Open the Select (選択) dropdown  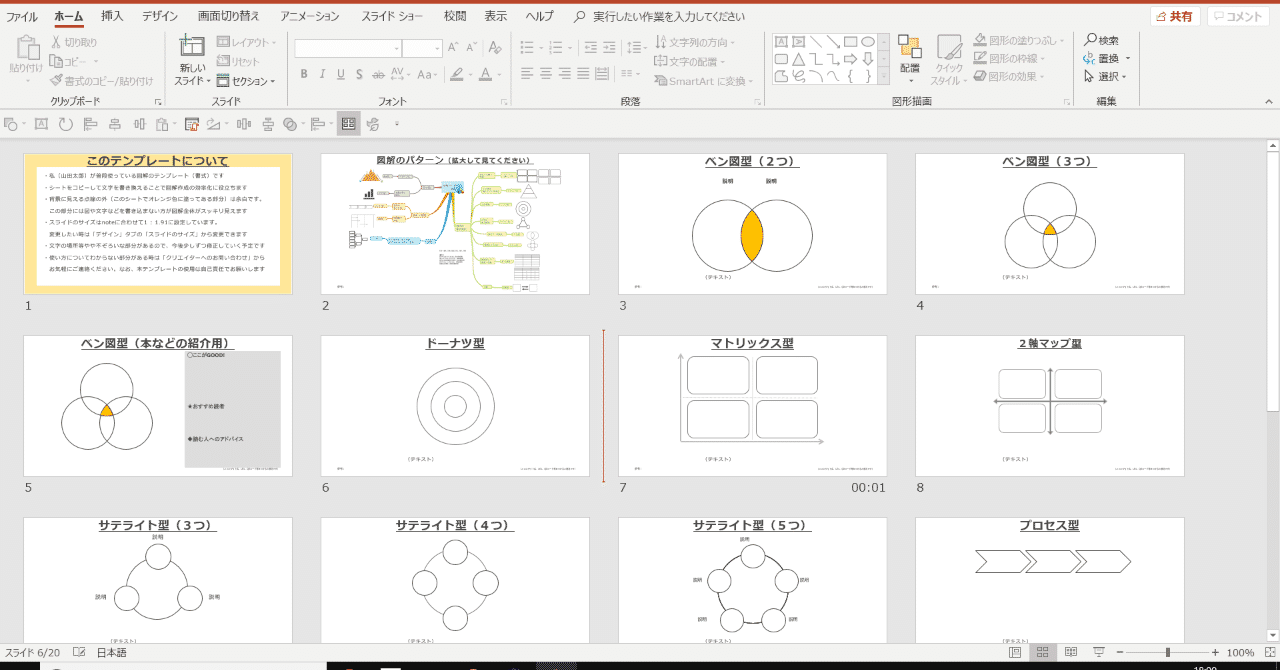pos(1105,76)
